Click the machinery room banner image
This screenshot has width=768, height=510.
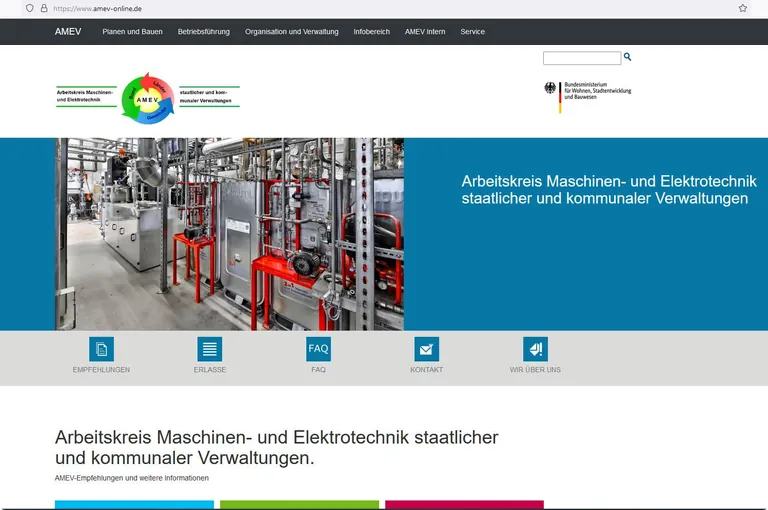pyautogui.click(x=230, y=234)
